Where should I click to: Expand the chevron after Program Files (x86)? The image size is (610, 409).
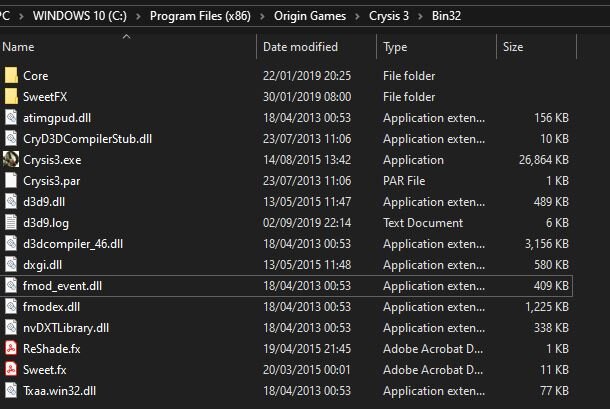tap(262, 16)
